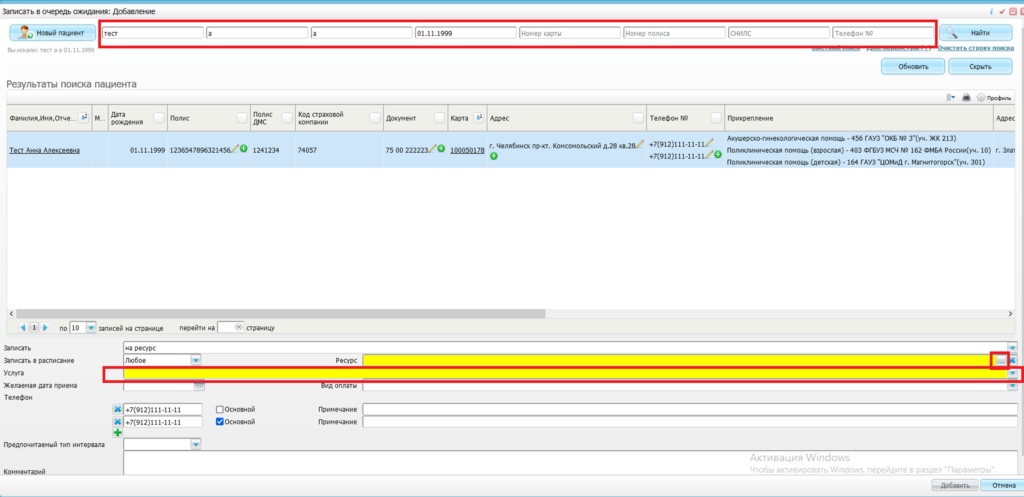Screen dimensions: 1024x497
Task: Click the Обновить button
Action: [x=913, y=67]
